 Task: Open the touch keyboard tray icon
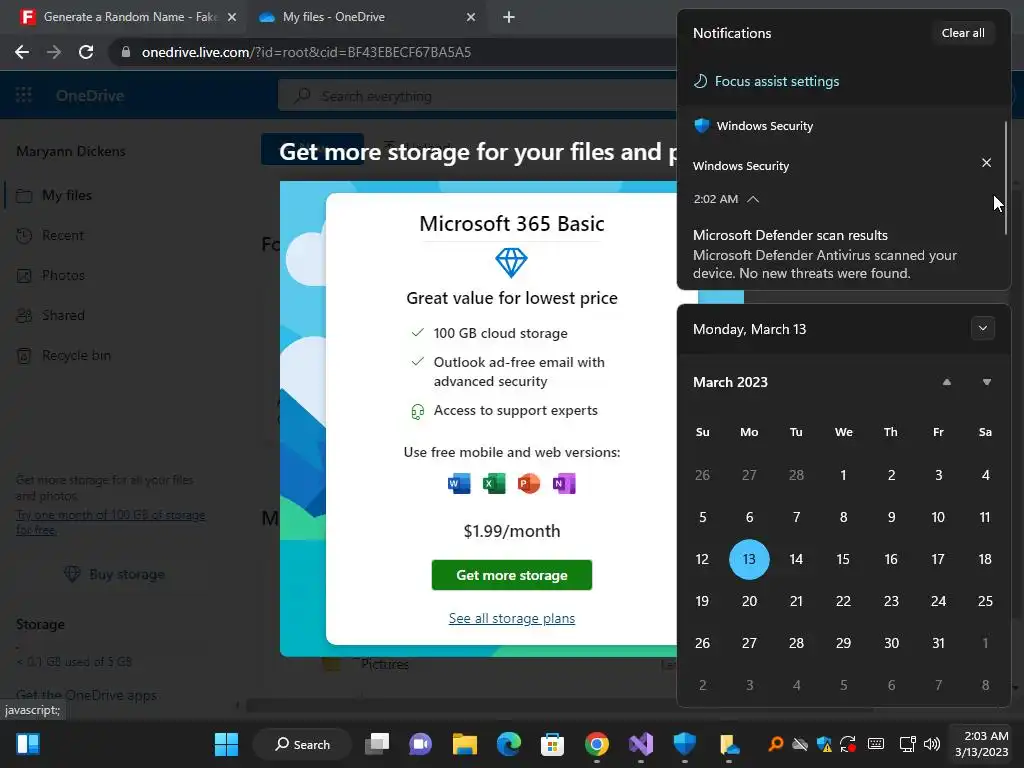tap(876, 744)
